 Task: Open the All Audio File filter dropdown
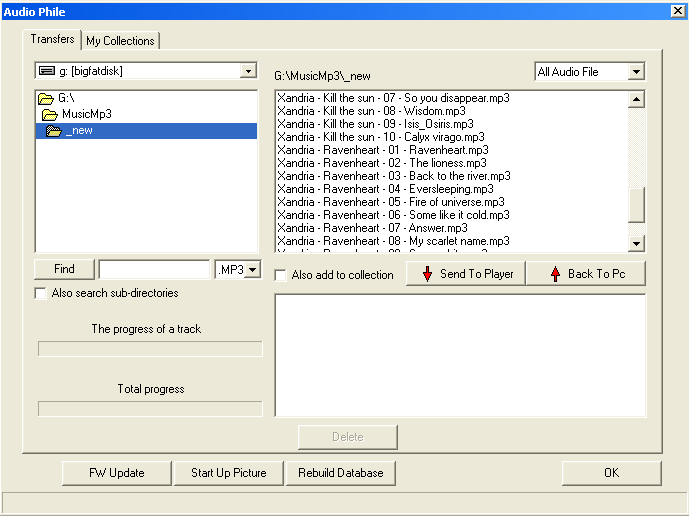click(636, 72)
